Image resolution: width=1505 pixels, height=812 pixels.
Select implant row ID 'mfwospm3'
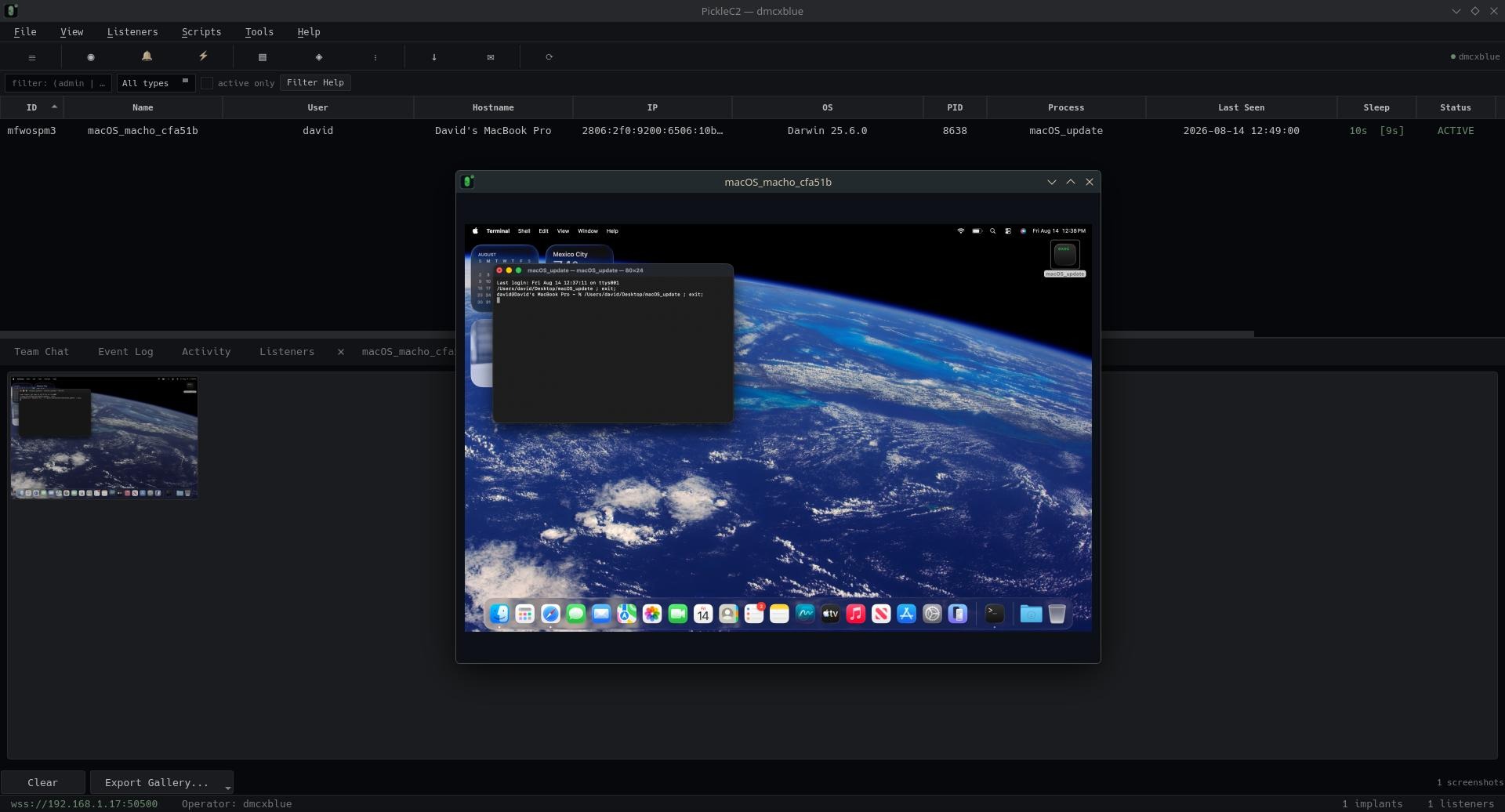click(31, 131)
